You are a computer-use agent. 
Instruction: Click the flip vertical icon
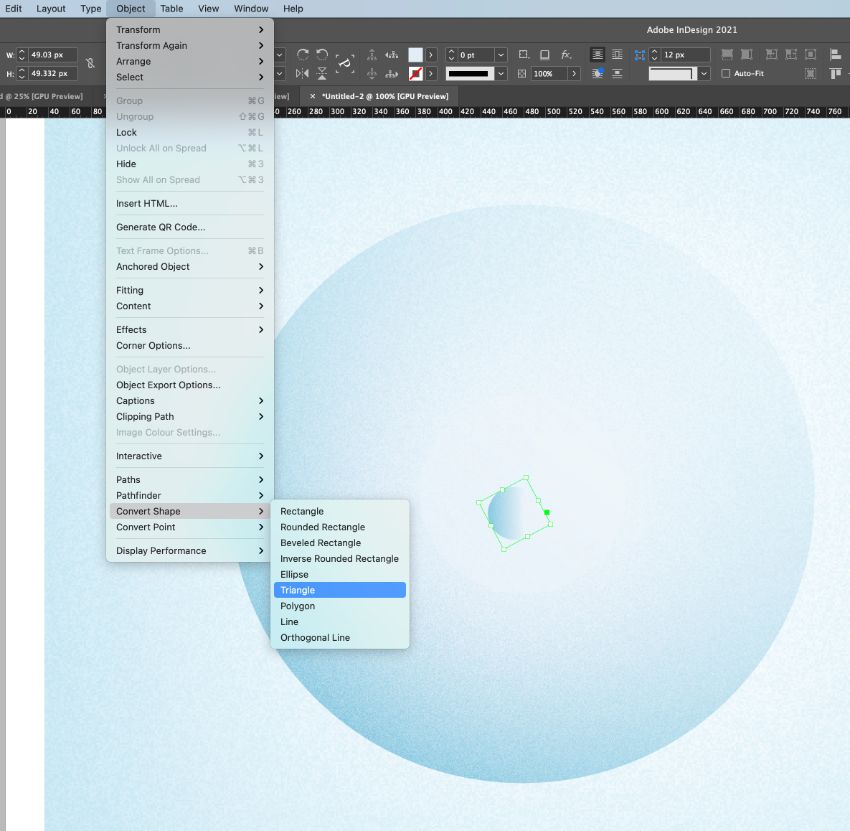[x=322, y=74]
